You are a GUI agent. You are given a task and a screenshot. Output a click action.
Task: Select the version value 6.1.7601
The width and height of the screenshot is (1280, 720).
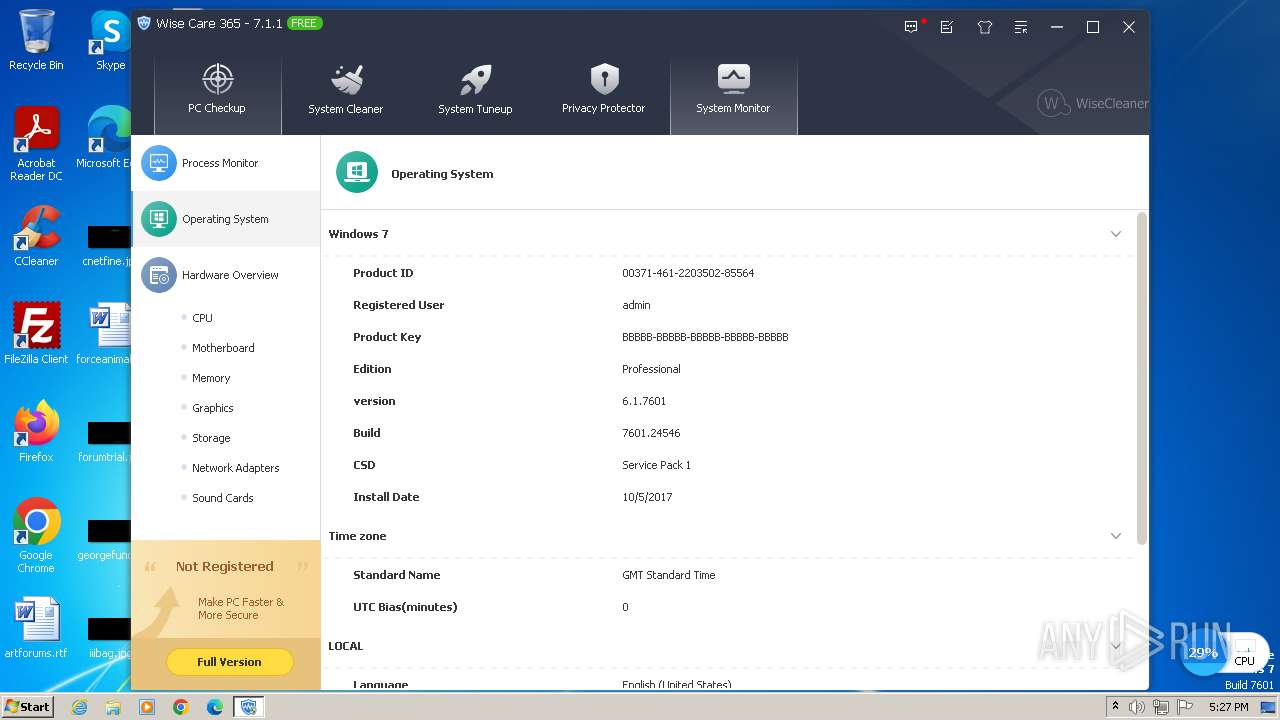click(644, 401)
